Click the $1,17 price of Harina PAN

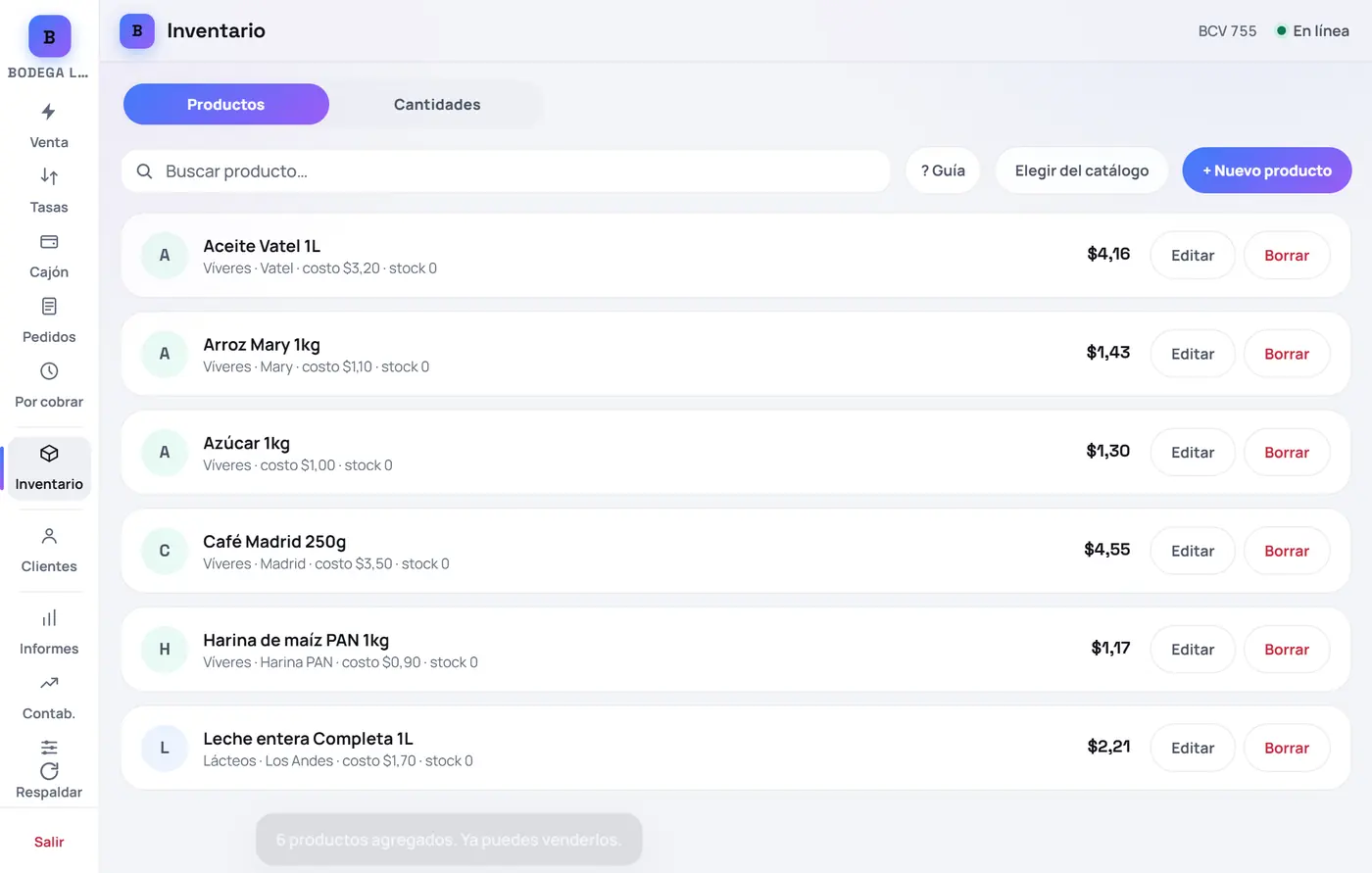[1110, 648]
